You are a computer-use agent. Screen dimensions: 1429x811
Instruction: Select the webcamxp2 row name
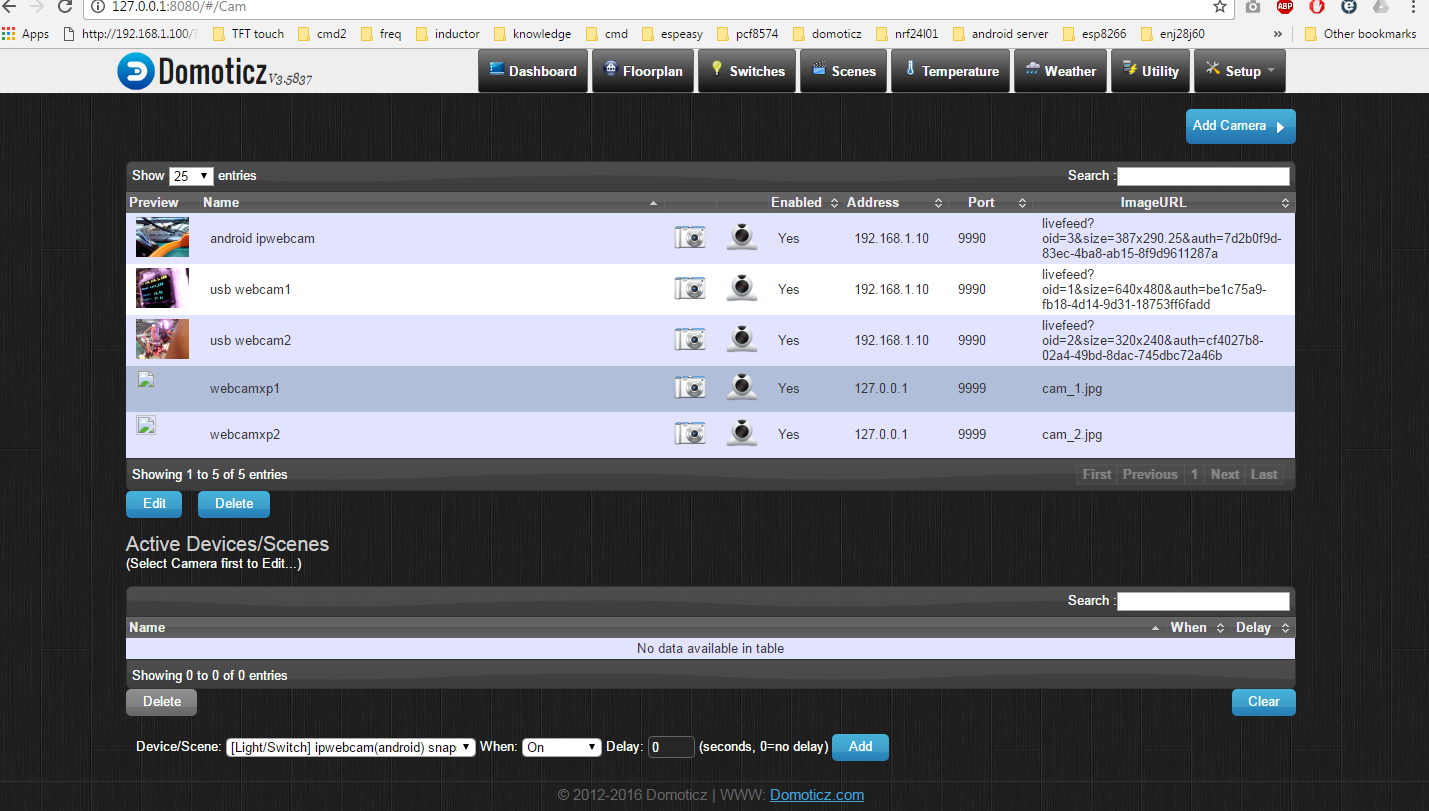[244, 435]
